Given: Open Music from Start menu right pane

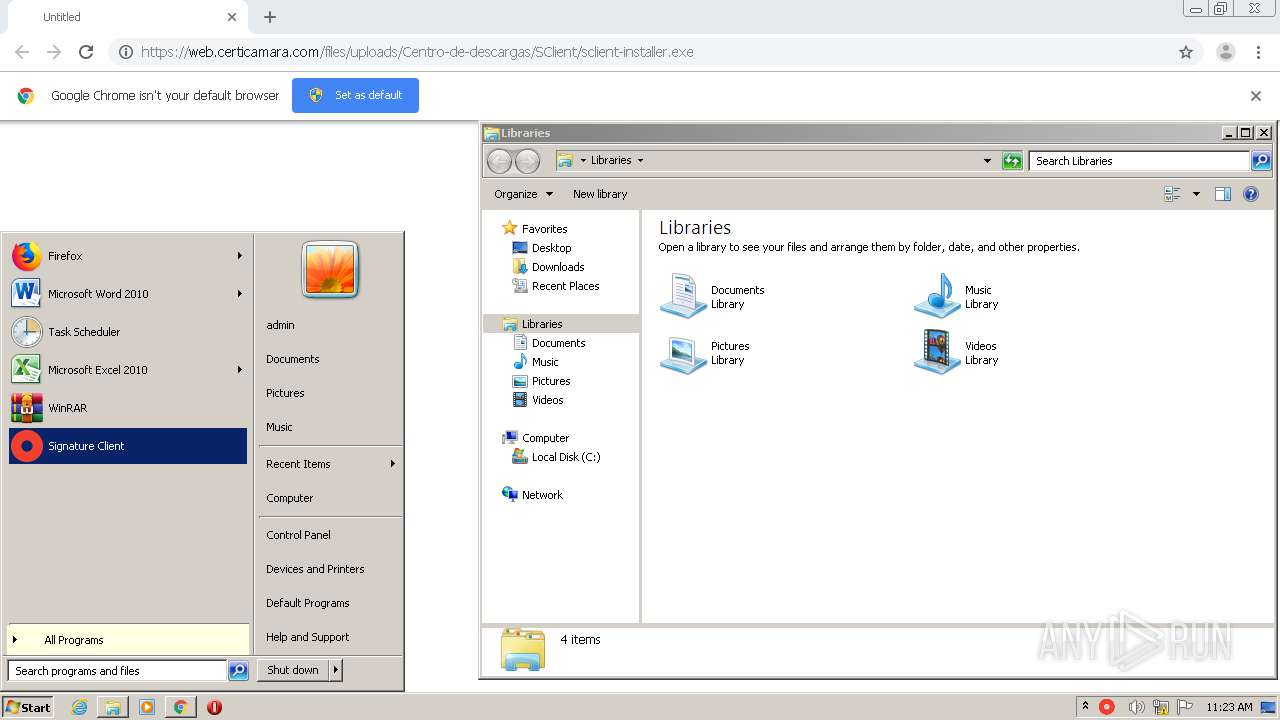Looking at the screenshot, I should (279, 427).
